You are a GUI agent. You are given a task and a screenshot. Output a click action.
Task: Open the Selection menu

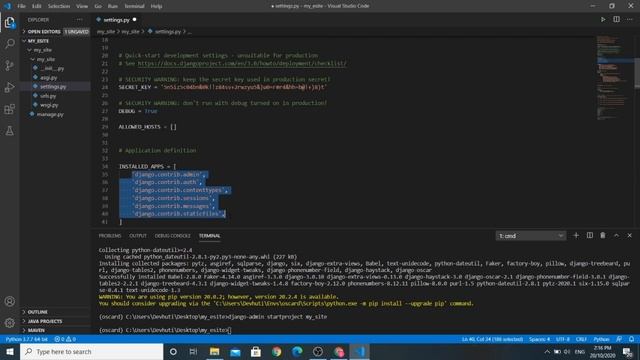59,6
